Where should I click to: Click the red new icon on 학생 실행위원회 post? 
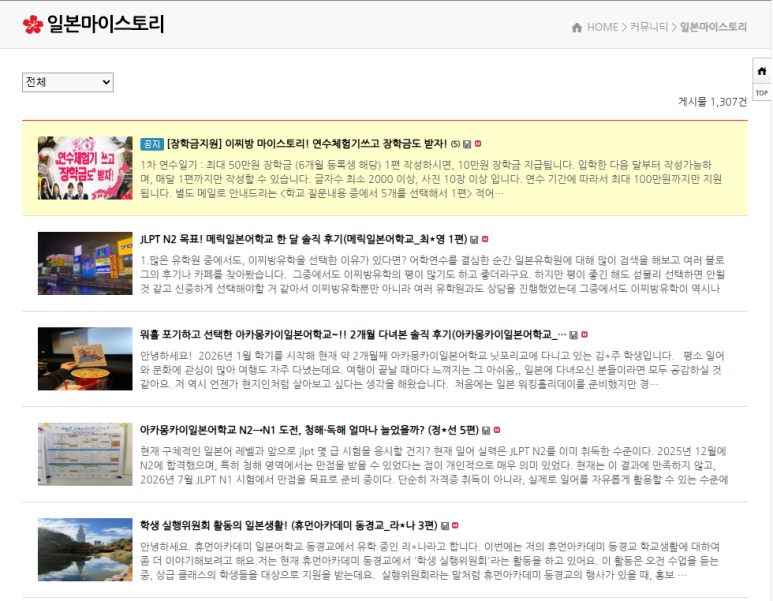click(x=457, y=525)
